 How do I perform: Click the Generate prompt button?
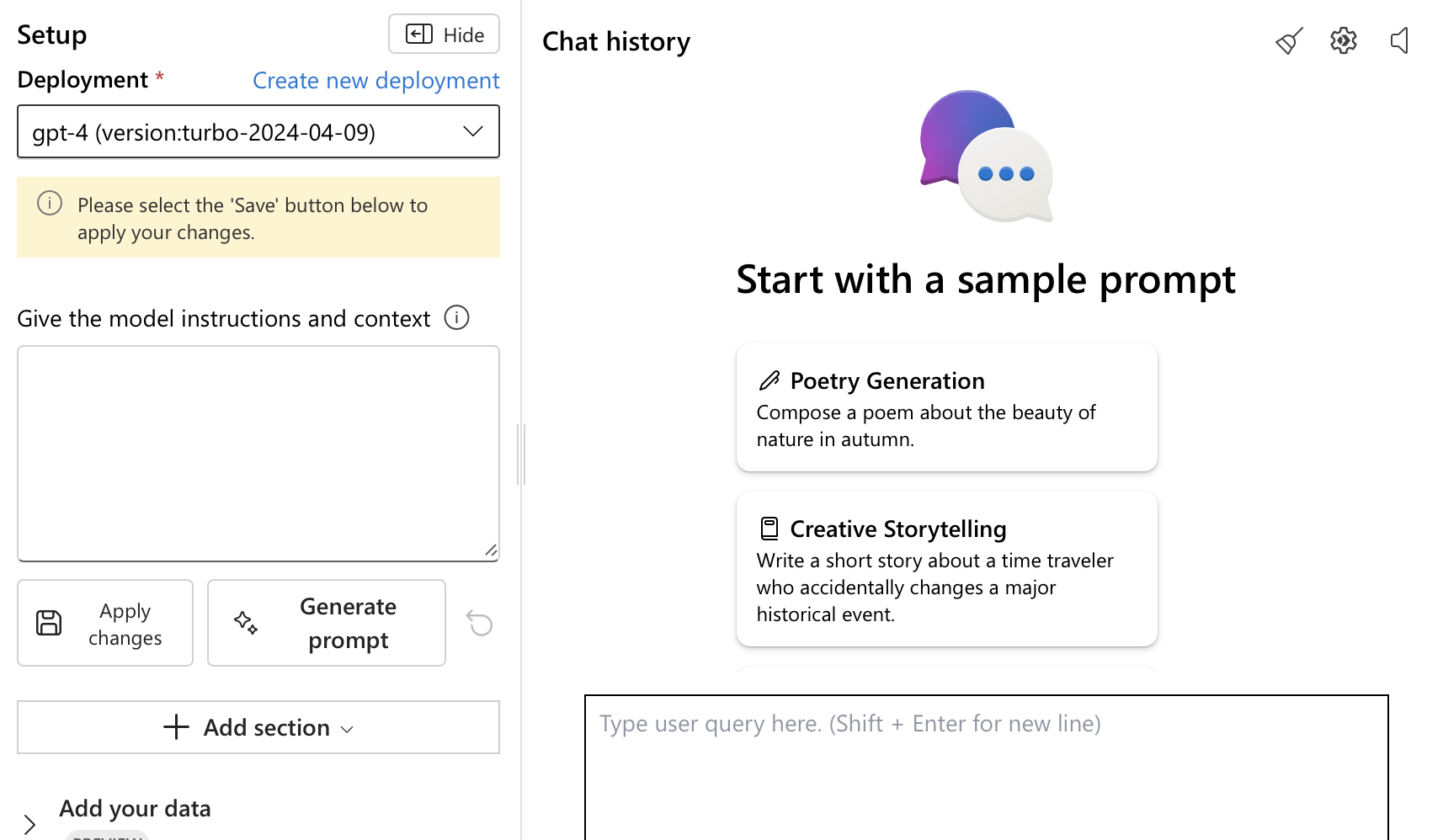[x=327, y=623]
